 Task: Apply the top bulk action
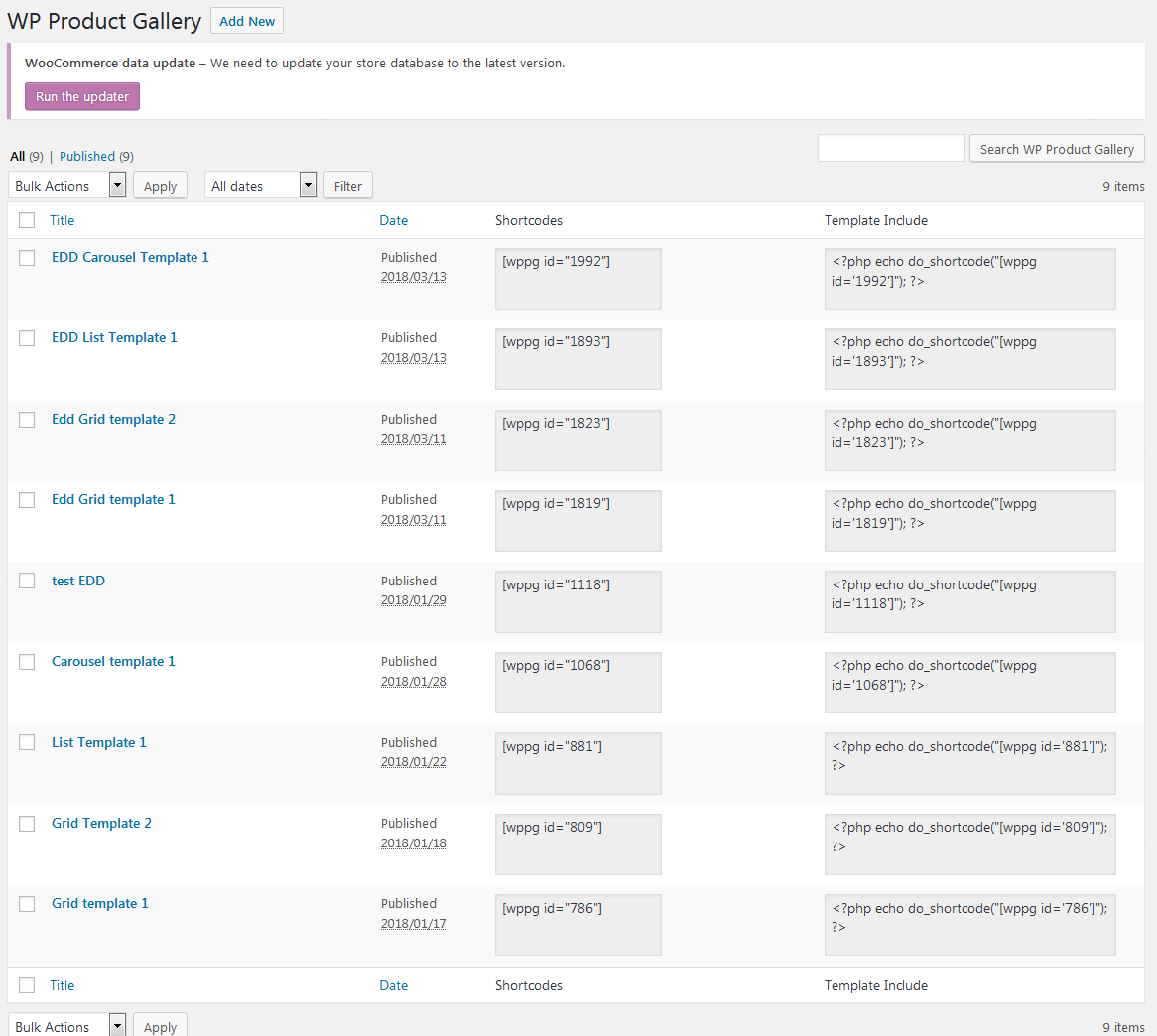160,186
